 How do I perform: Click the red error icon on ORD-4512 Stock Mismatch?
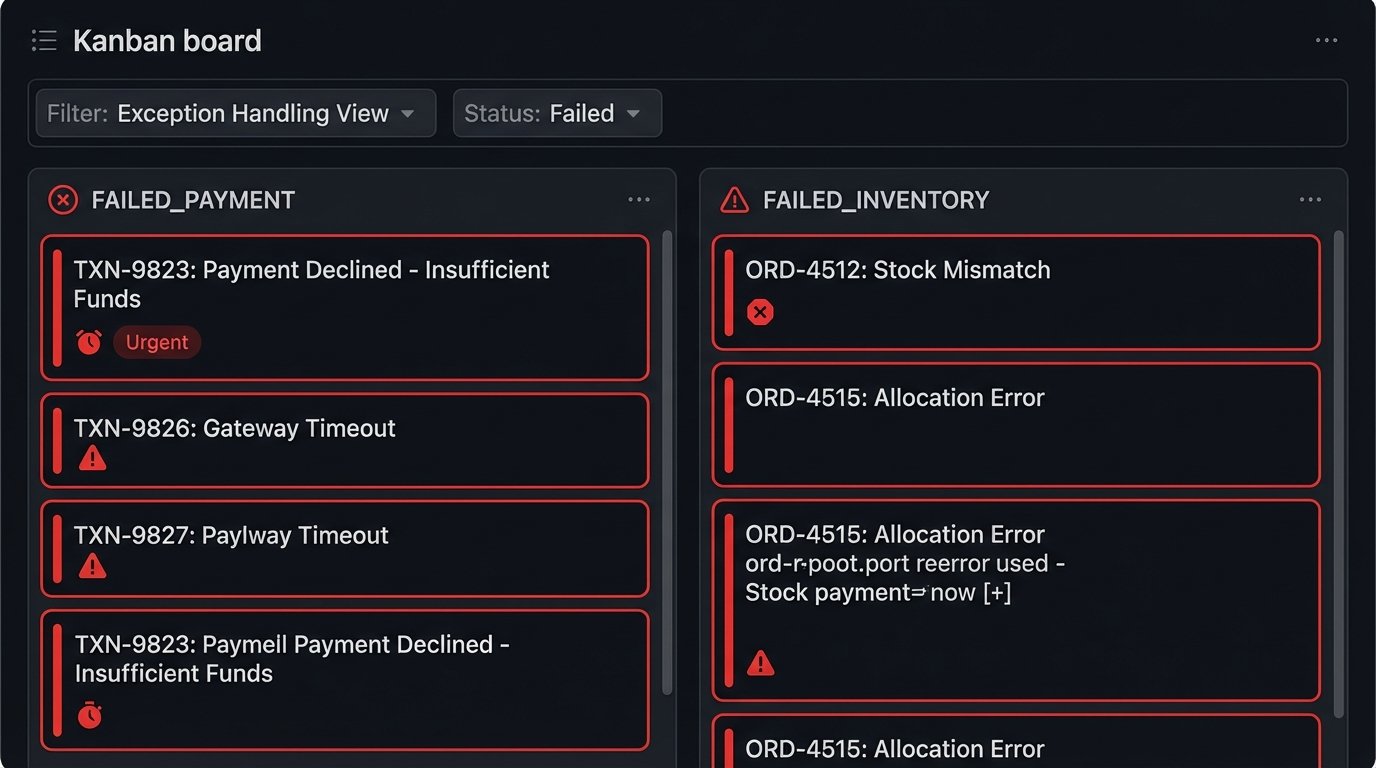pos(760,312)
